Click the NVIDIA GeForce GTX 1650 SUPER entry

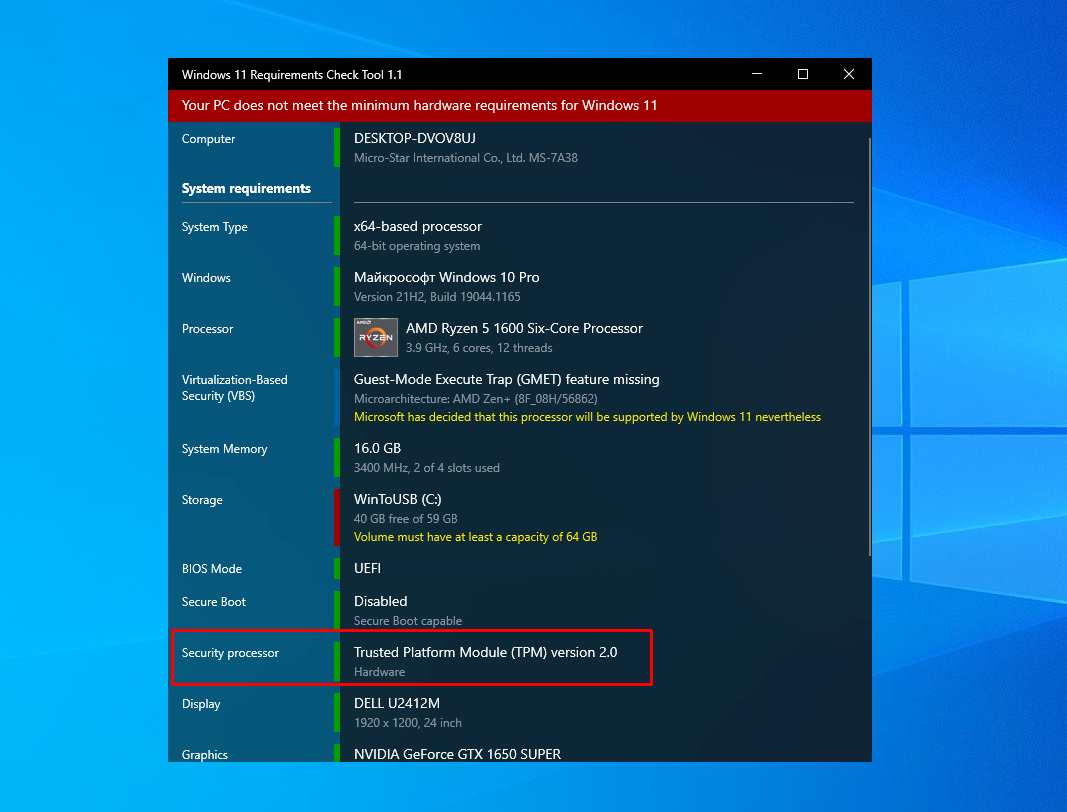(457, 754)
